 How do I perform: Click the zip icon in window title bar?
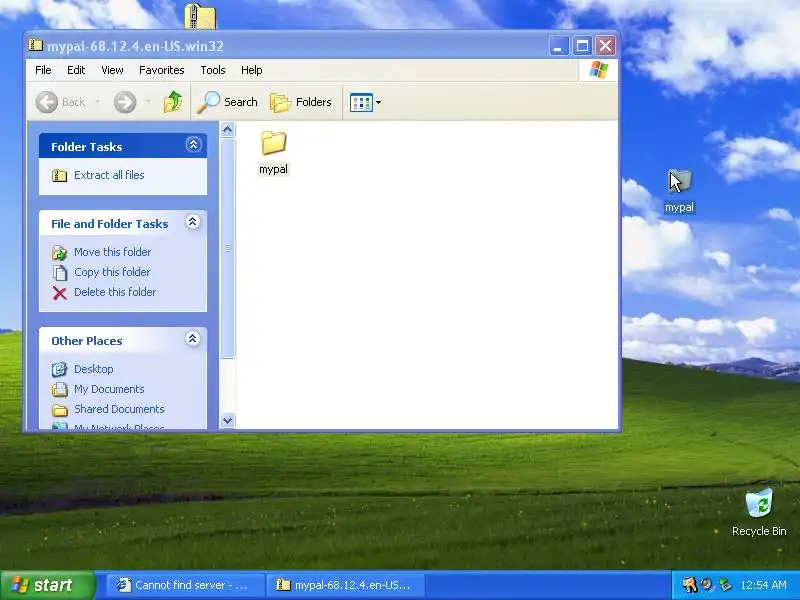coord(35,45)
